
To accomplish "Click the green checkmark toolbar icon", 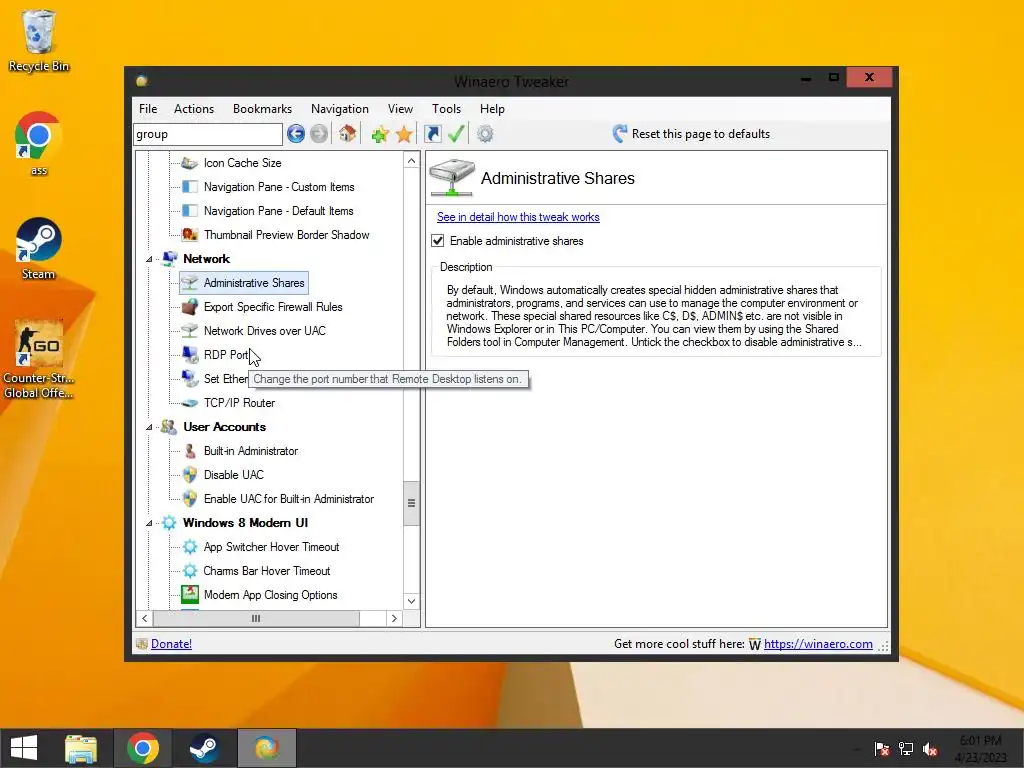I will coord(456,134).
